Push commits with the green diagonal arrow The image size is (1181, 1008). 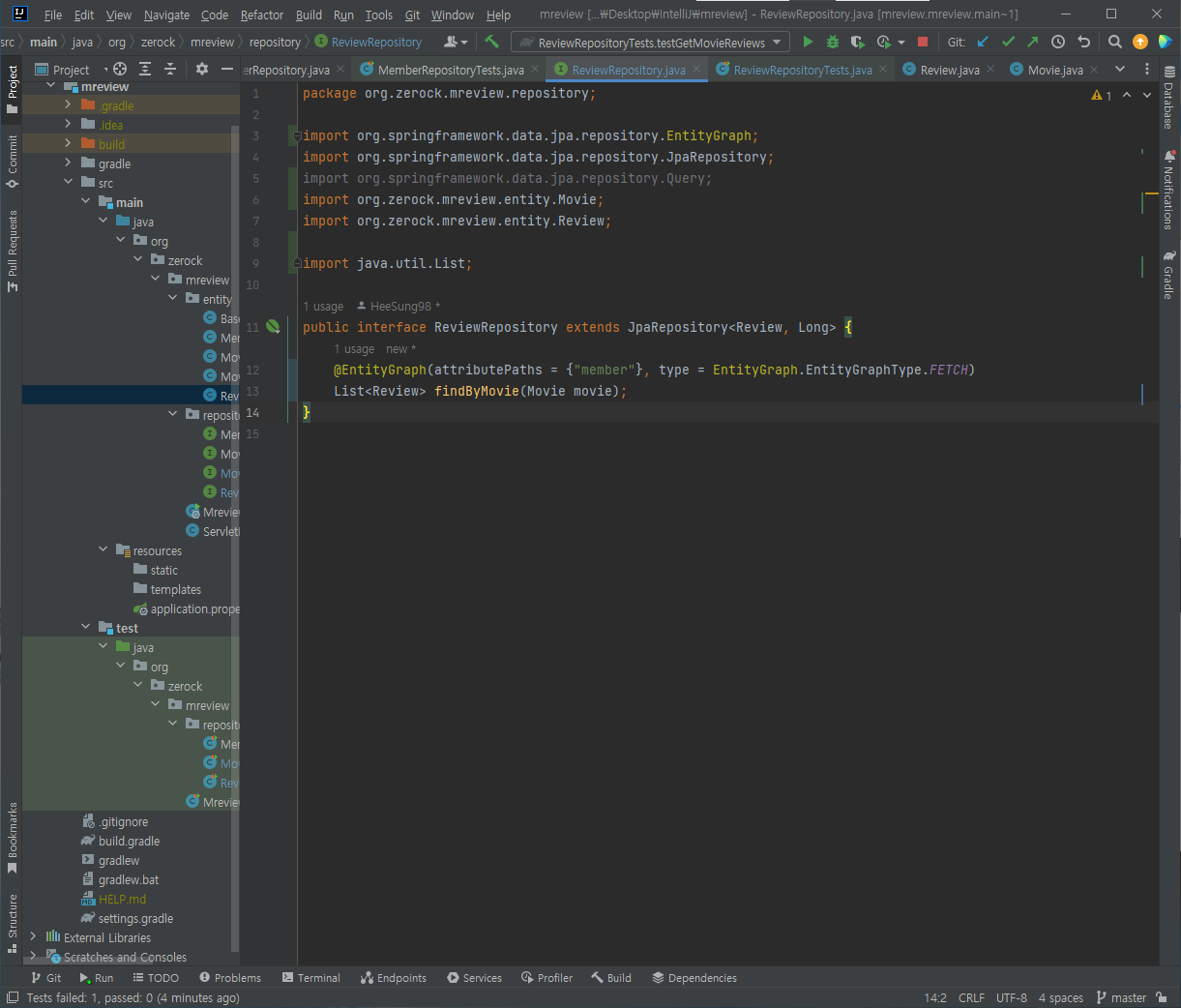1032,42
